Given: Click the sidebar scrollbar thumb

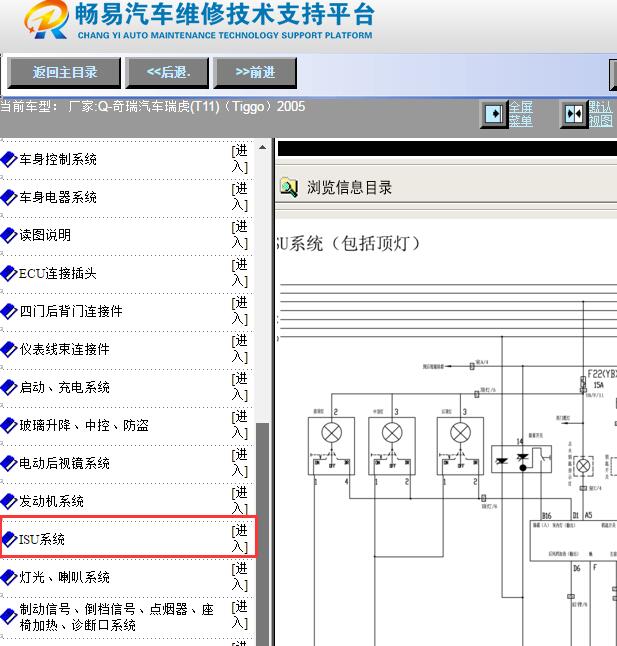Looking at the screenshot, I should tap(262, 534).
